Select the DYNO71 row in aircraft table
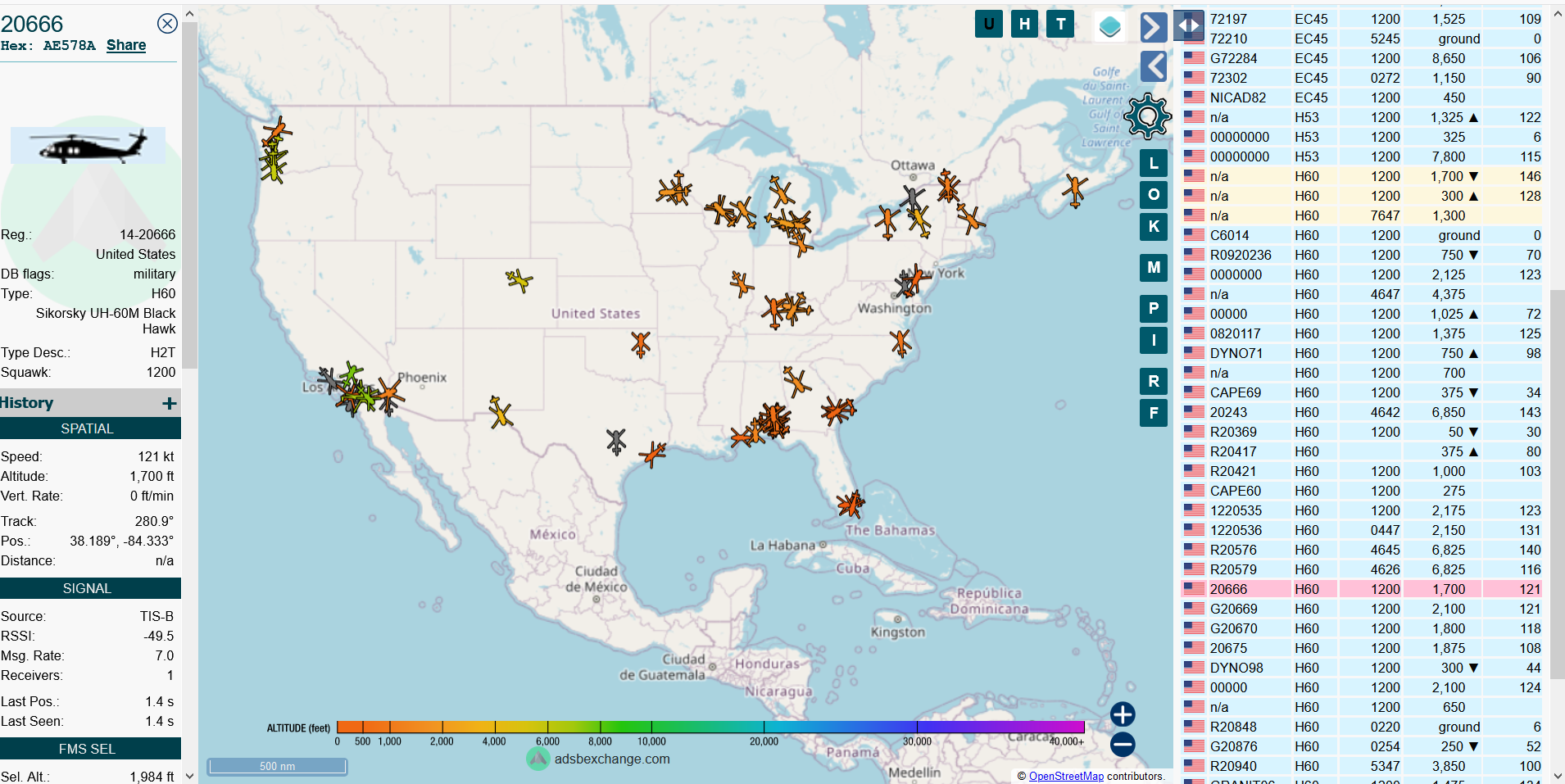The image size is (1565, 784). (x=1362, y=353)
